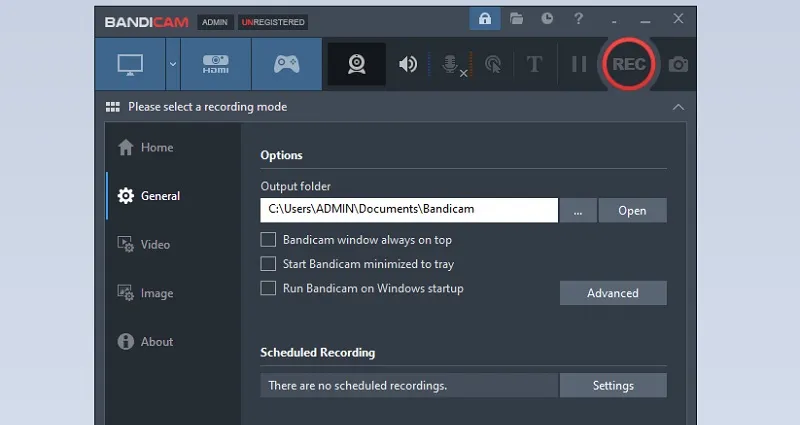Enable Bandicam window always on top
Image resolution: width=800 pixels, height=425 pixels.
(268, 240)
